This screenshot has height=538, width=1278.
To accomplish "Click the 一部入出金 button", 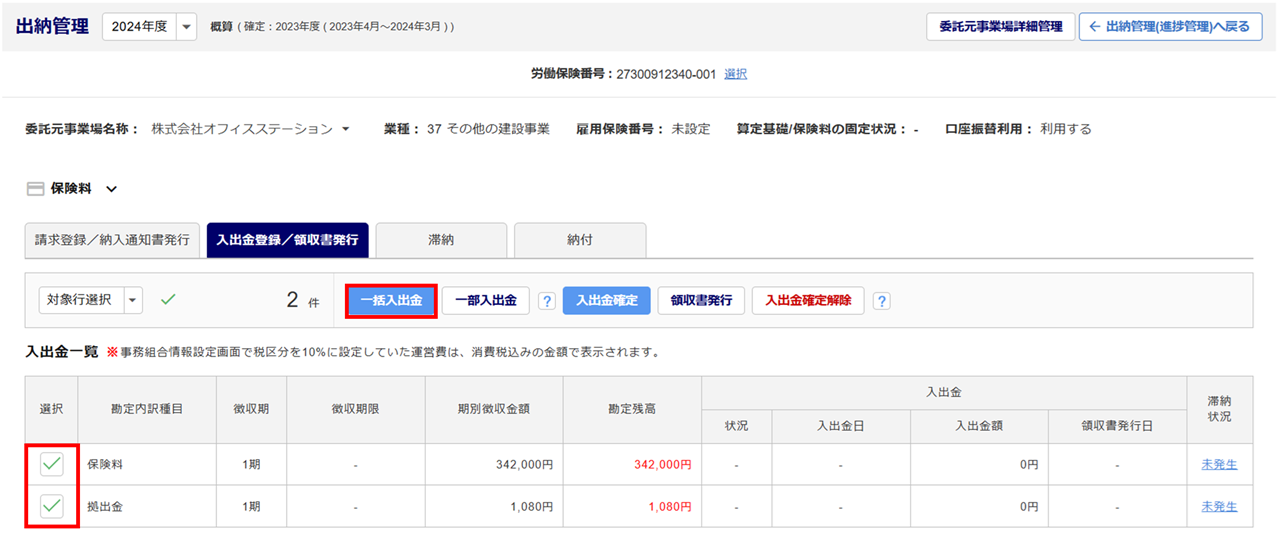I will [x=485, y=300].
